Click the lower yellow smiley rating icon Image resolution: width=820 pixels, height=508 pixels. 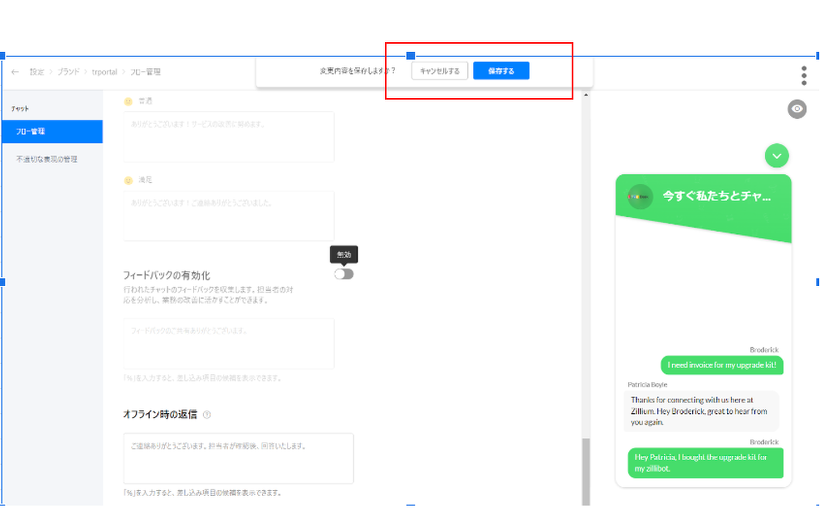click(x=128, y=180)
